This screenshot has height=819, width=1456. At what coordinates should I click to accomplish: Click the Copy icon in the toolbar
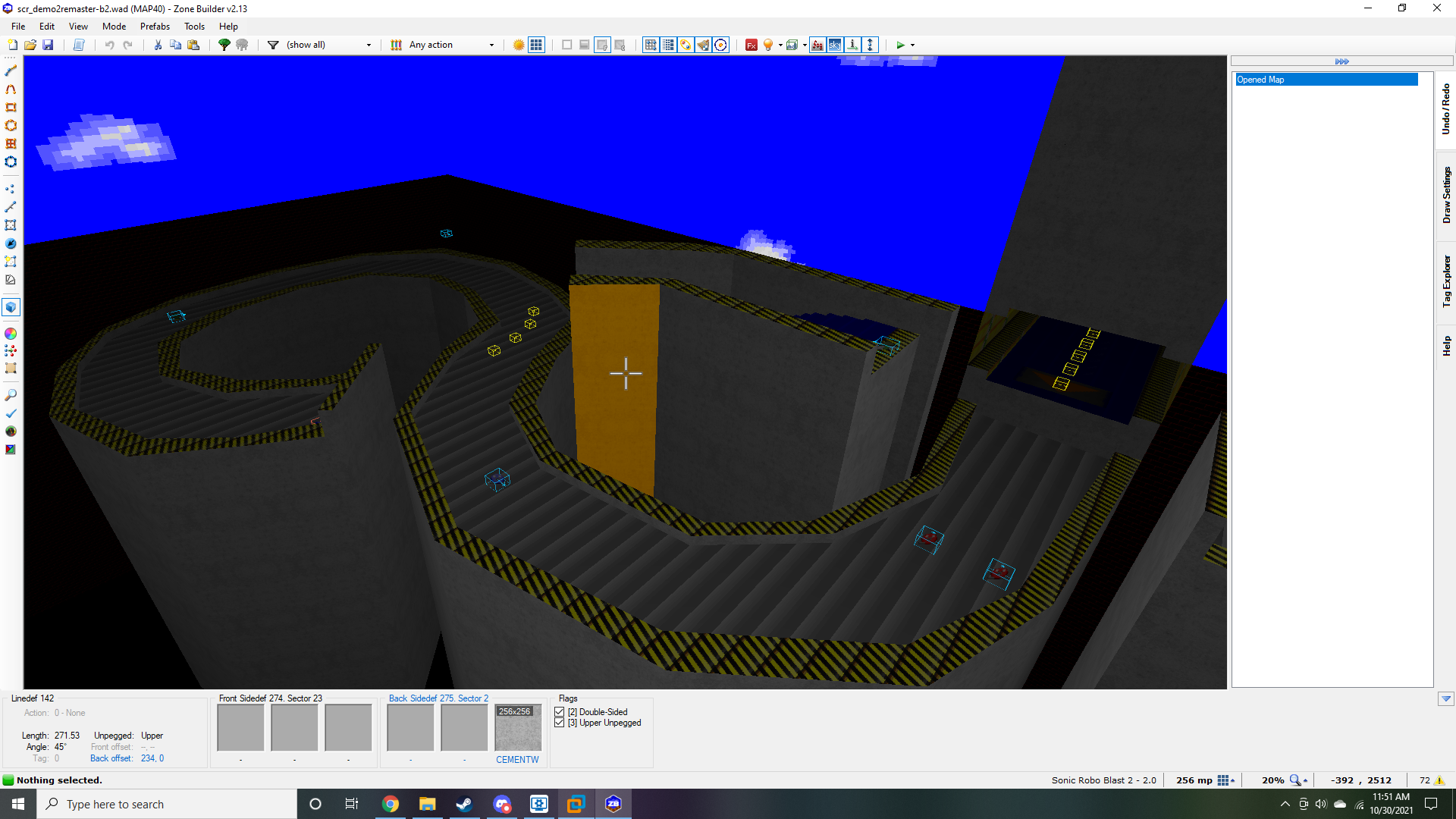[x=175, y=45]
